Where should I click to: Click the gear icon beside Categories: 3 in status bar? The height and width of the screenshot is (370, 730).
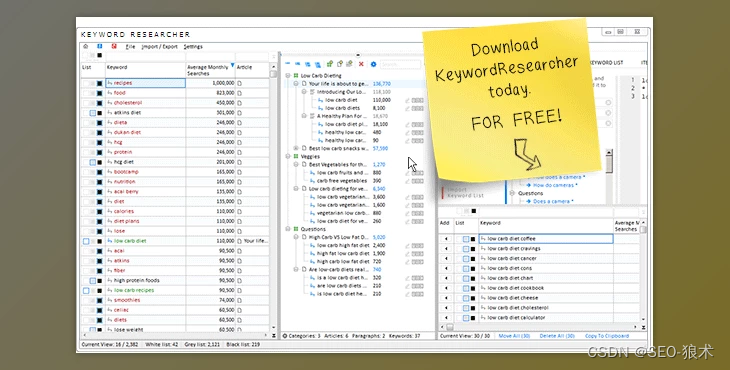point(285,336)
